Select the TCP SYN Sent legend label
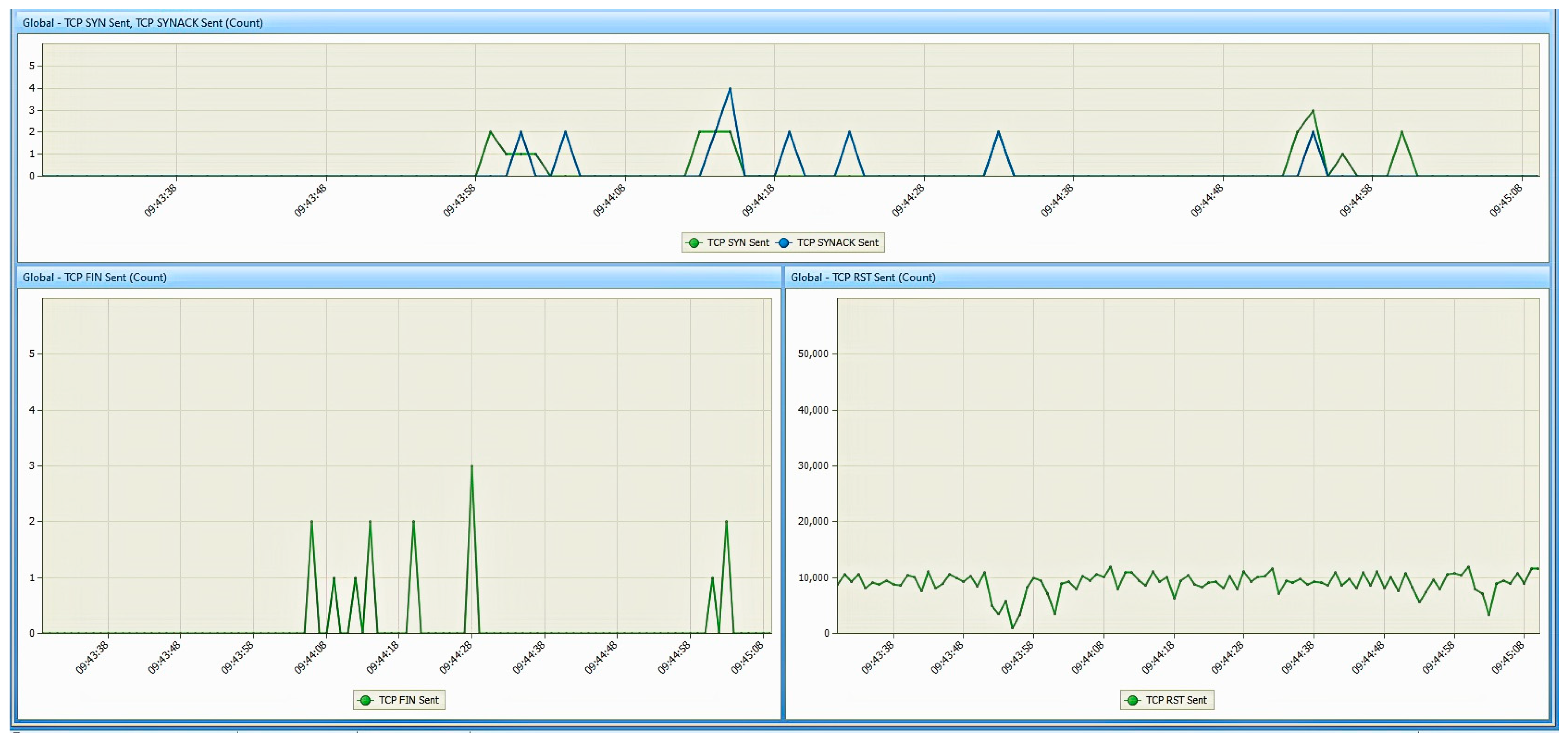Viewport: 1568px width, 739px height. (x=738, y=243)
